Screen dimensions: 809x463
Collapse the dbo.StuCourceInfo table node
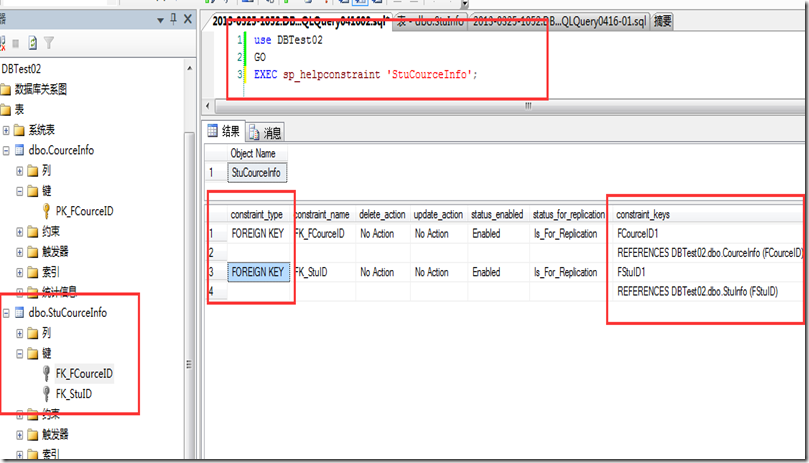tap(6, 313)
